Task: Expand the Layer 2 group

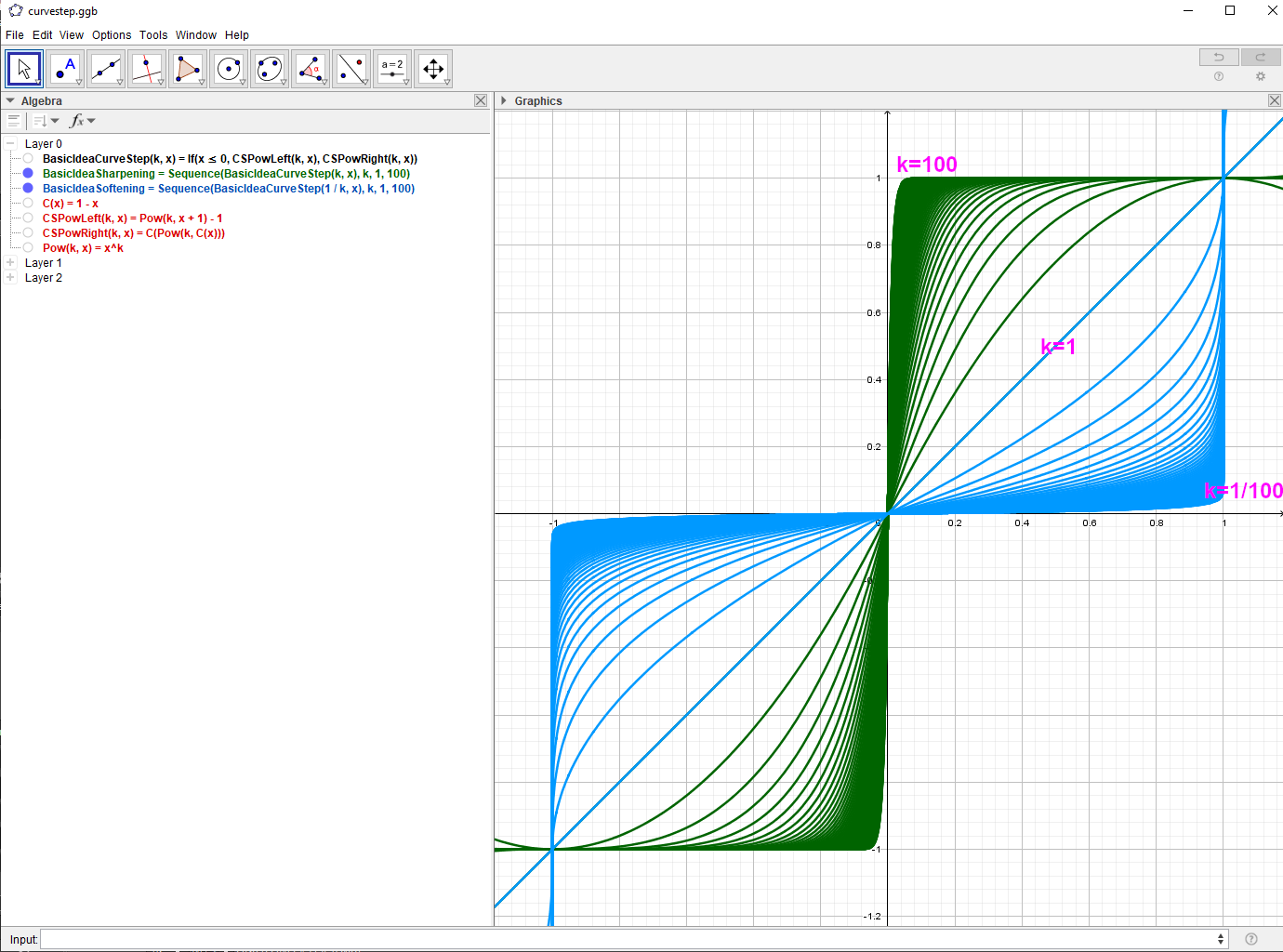Action: [x=10, y=278]
